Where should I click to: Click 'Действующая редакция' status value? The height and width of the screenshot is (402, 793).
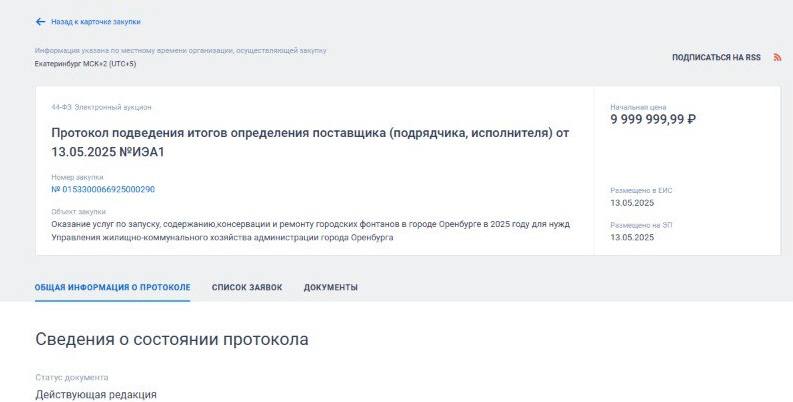pos(96,394)
